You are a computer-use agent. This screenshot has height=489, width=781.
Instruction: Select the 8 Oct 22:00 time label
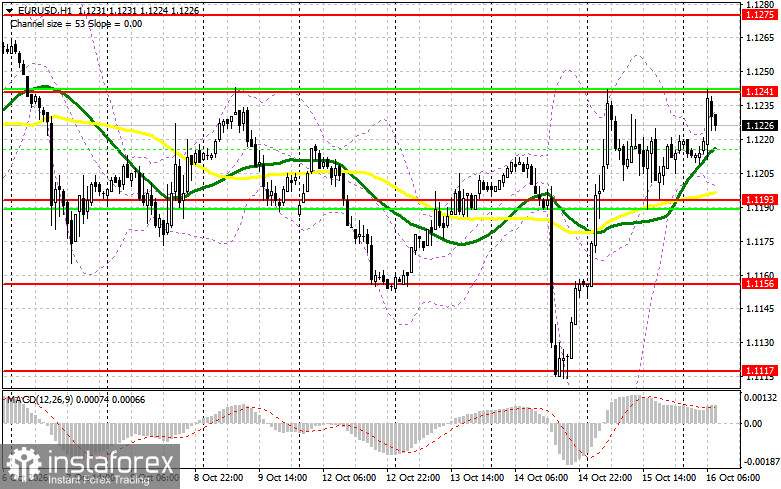coord(218,478)
